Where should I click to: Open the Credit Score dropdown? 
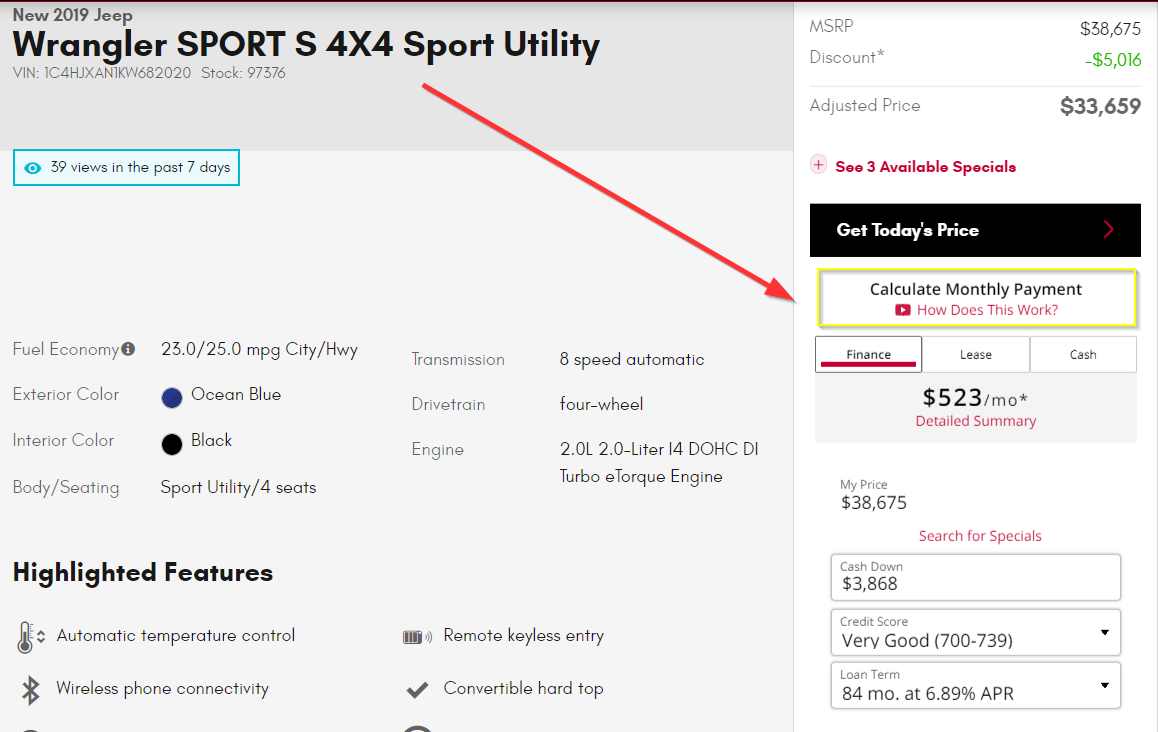click(x=976, y=632)
